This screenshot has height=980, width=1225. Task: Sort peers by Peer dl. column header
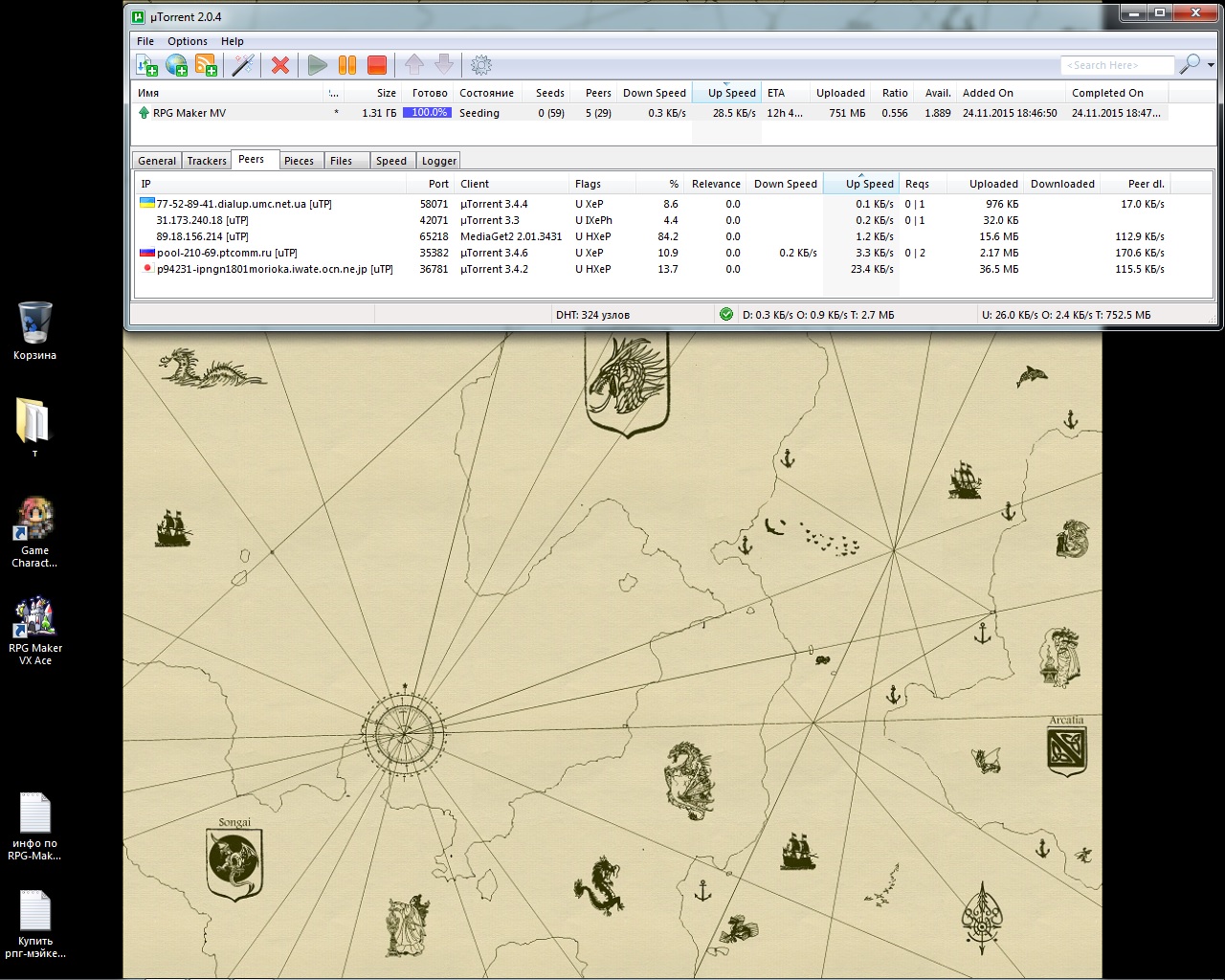(x=1136, y=184)
